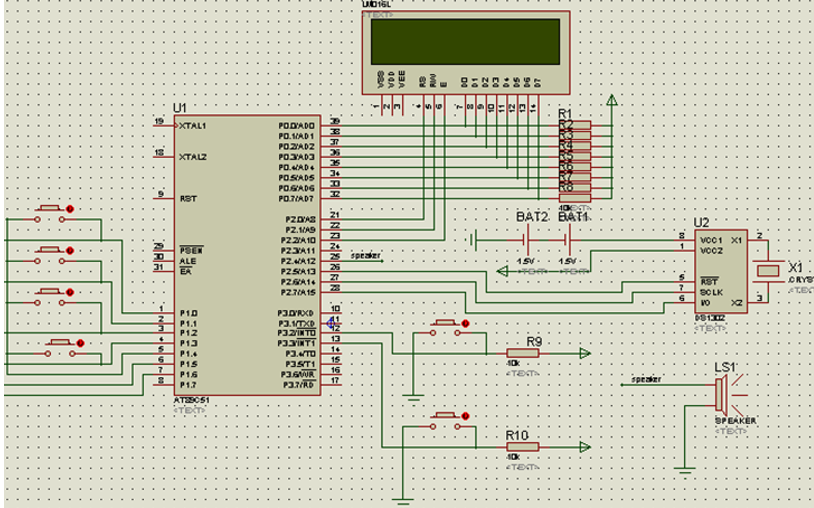Toggle the red latch dot on the R9 push button
Image resolution: width=814 pixels, height=508 pixels.
pos(465,323)
